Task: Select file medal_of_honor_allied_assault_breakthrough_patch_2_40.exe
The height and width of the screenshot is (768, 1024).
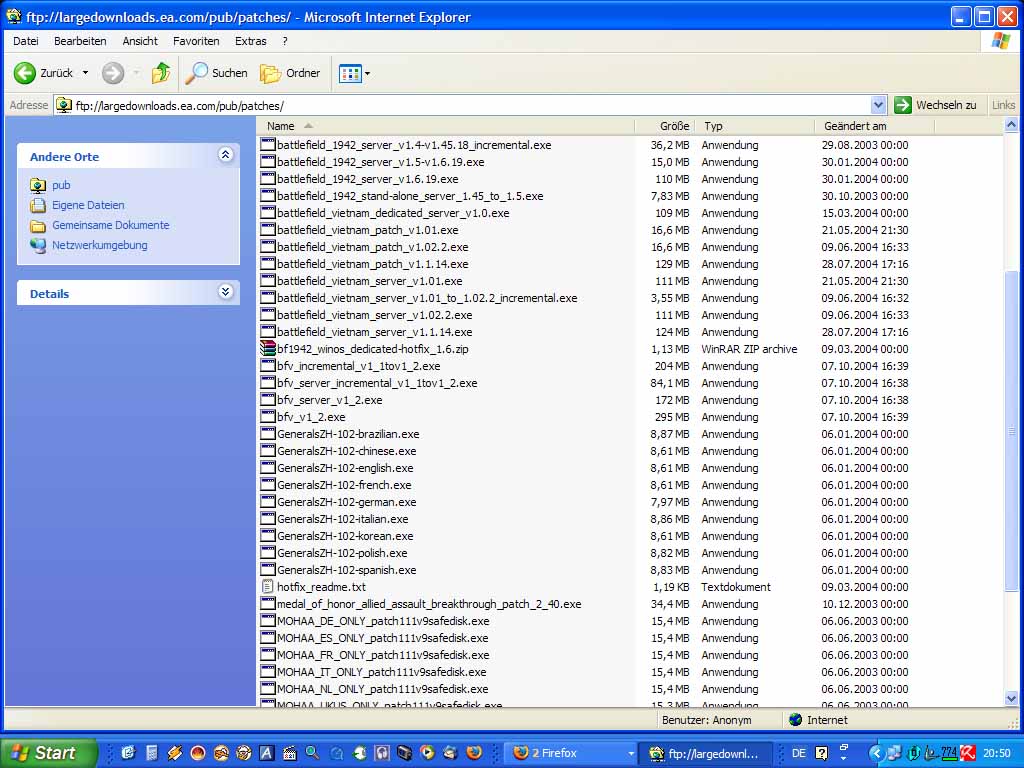Action: pos(428,604)
